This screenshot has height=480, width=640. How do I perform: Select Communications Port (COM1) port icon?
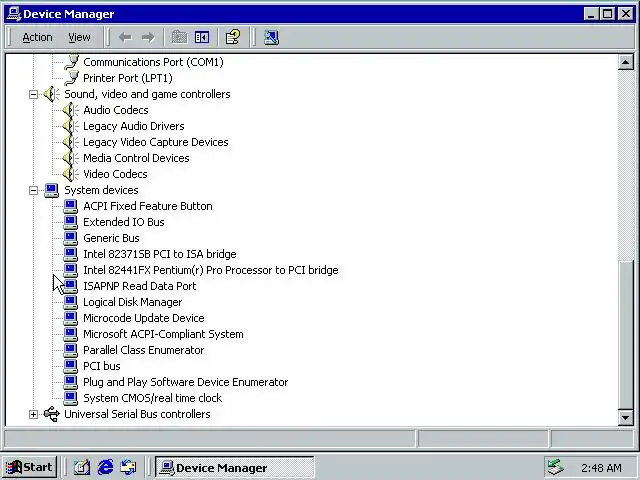click(x=71, y=62)
